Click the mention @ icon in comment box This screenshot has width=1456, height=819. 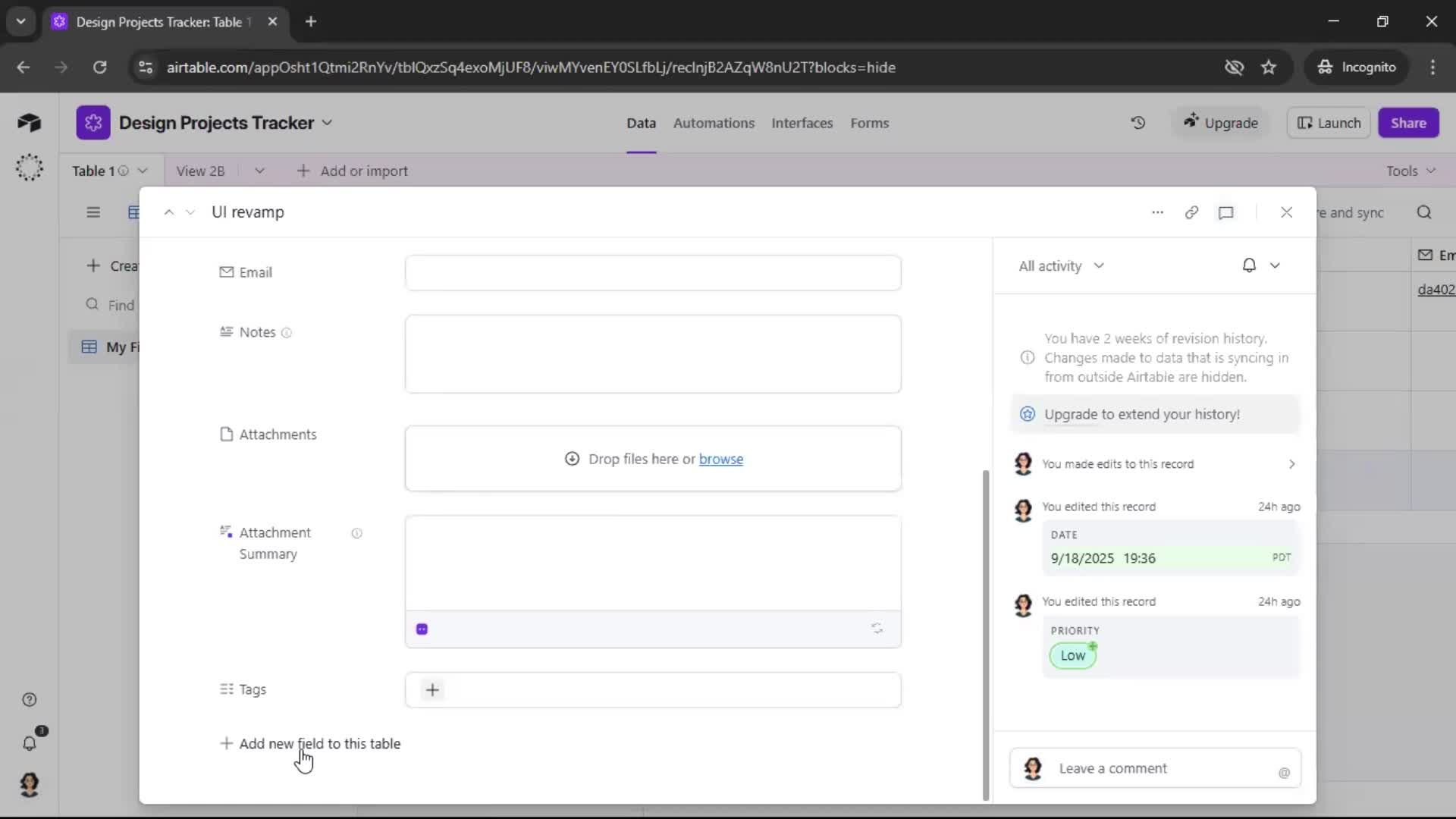(x=1284, y=773)
